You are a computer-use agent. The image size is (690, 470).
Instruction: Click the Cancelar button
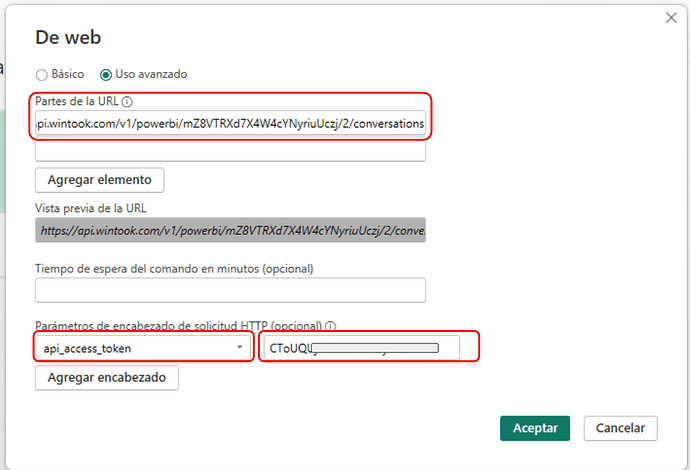620,428
